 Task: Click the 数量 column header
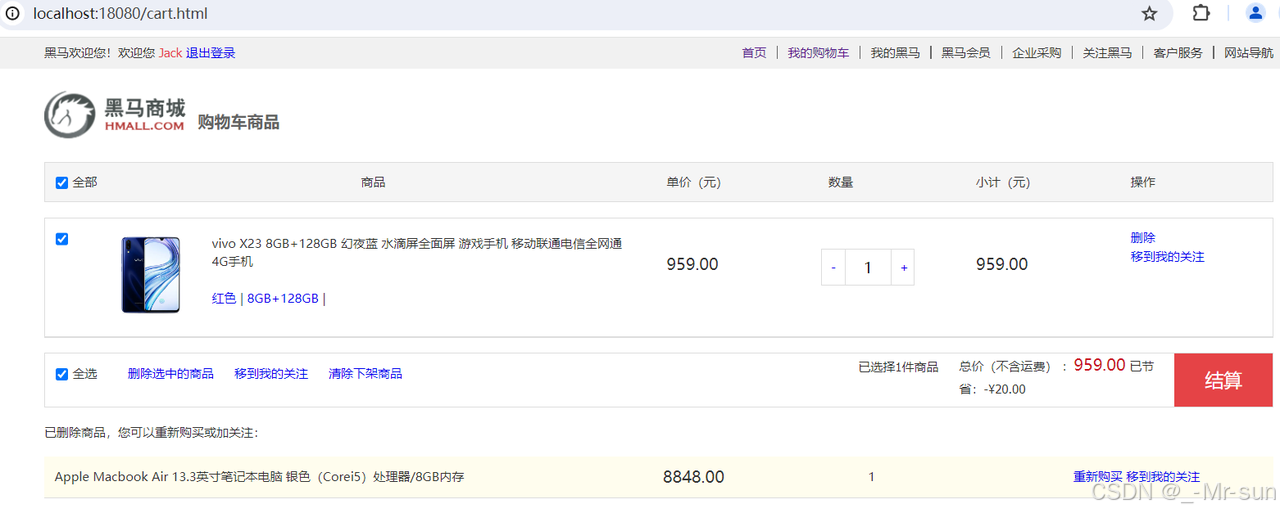(x=841, y=183)
